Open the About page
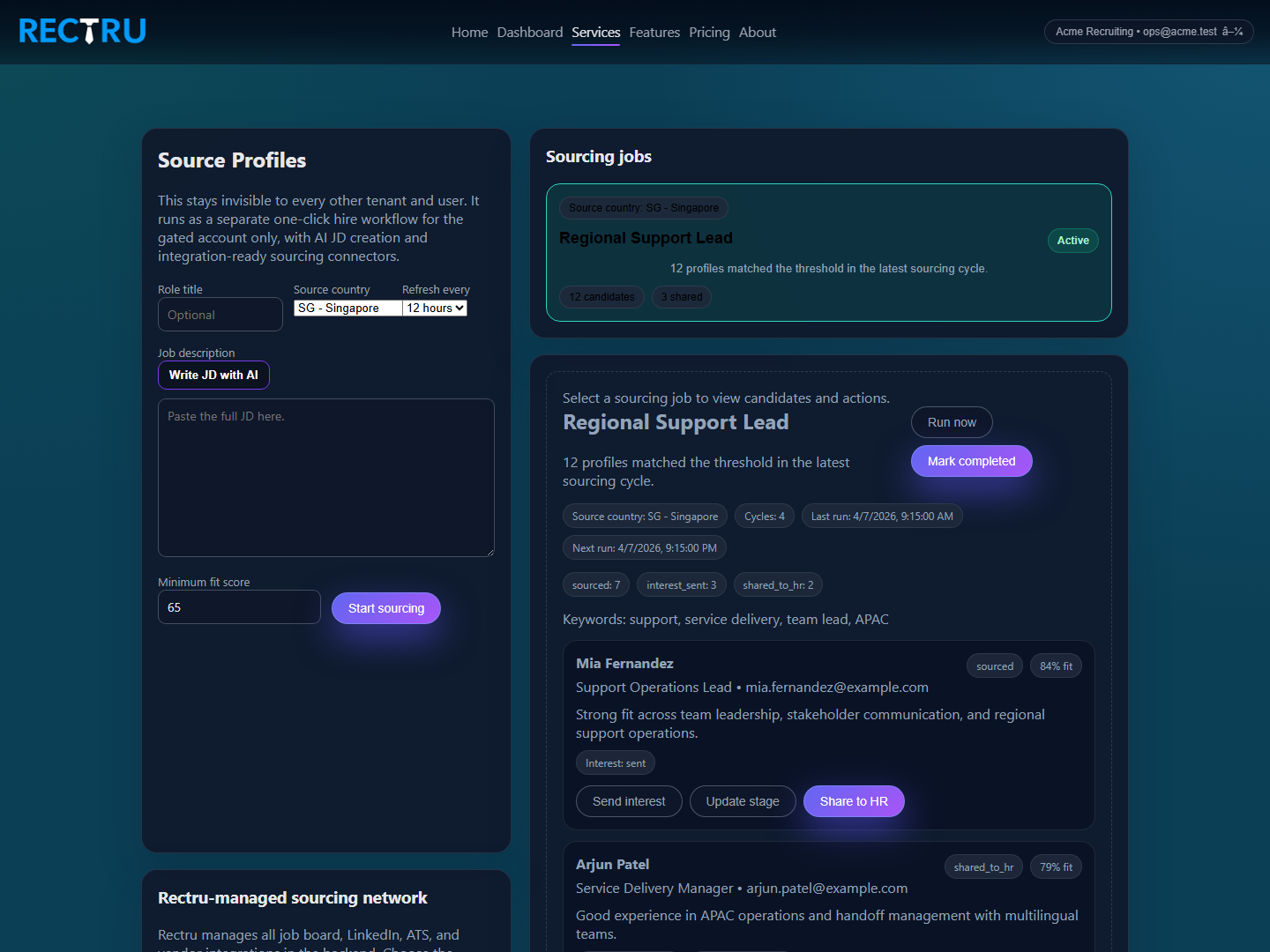Image resolution: width=1270 pixels, height=952 pixels. pos(757,32)
